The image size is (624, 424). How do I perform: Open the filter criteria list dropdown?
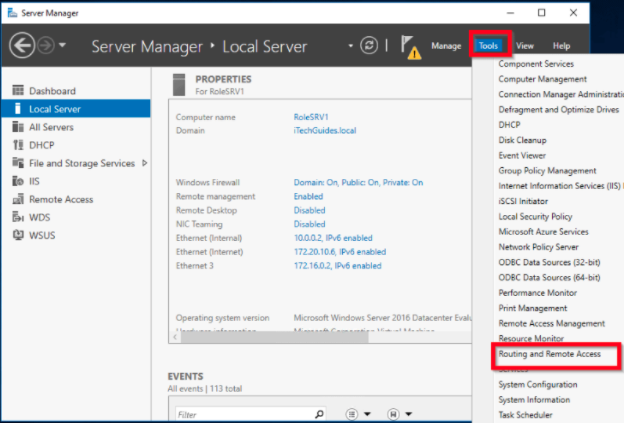coord(357,413)
